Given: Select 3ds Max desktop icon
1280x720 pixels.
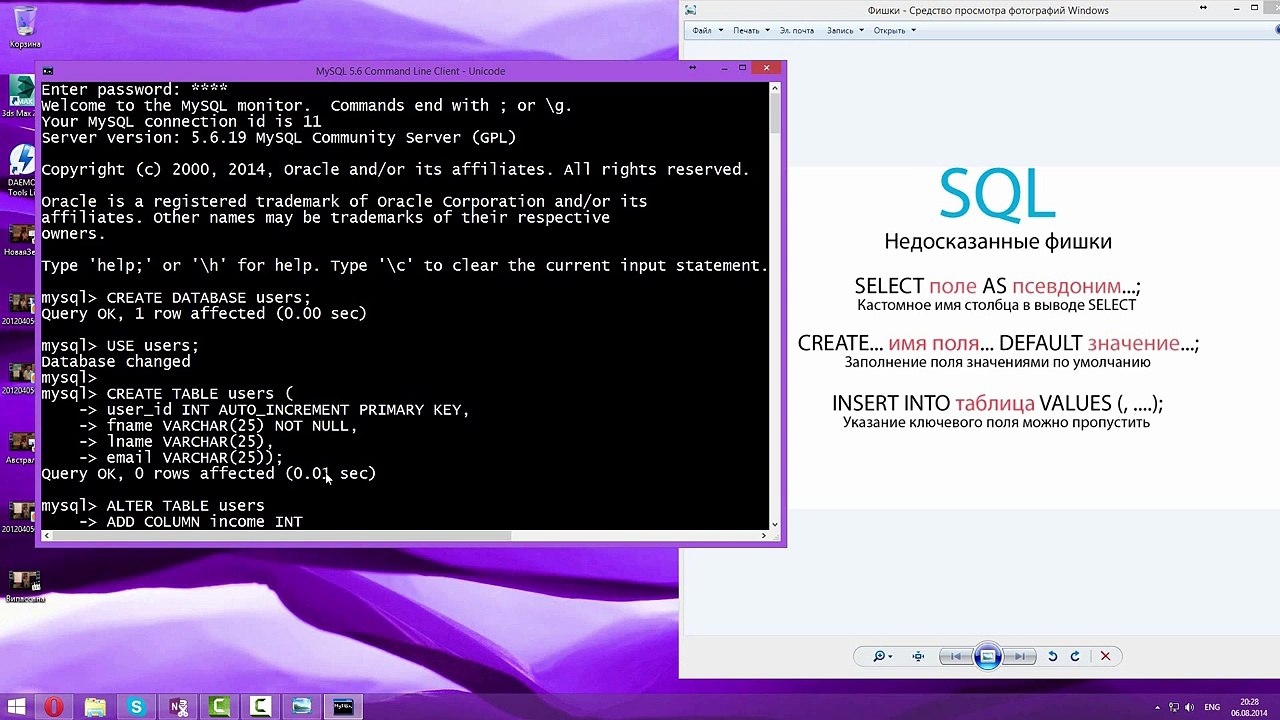Looking at the screenshot, I should [x=20, y=96].
